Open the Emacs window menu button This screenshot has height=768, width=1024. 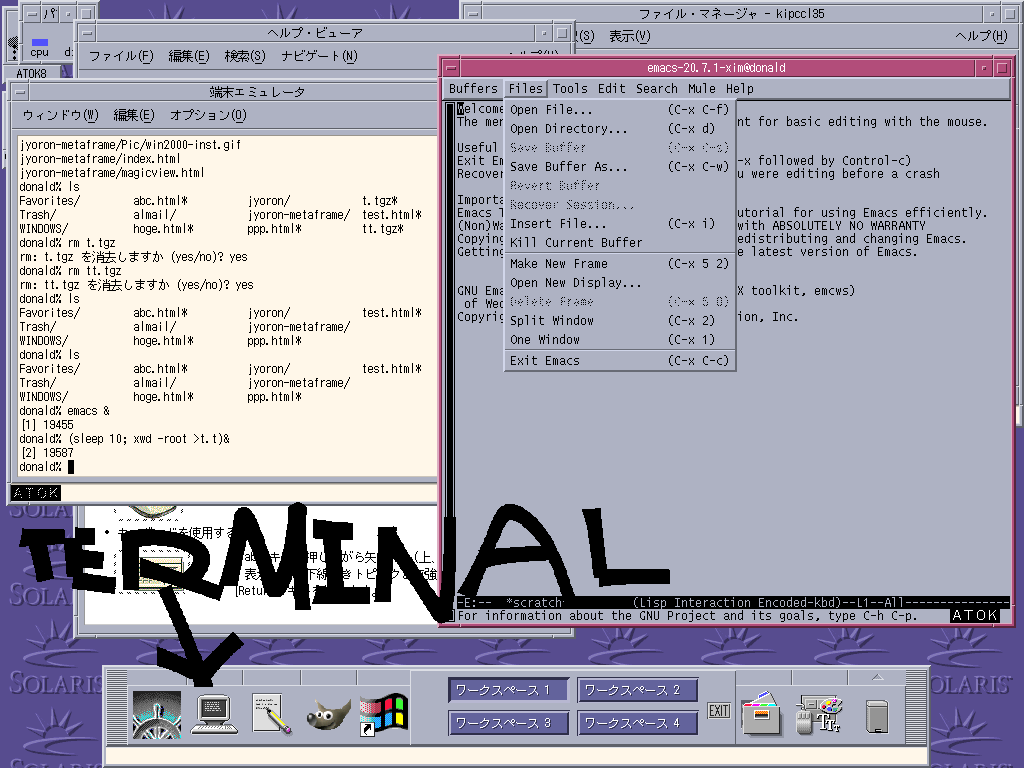click(x=451, y=67)
